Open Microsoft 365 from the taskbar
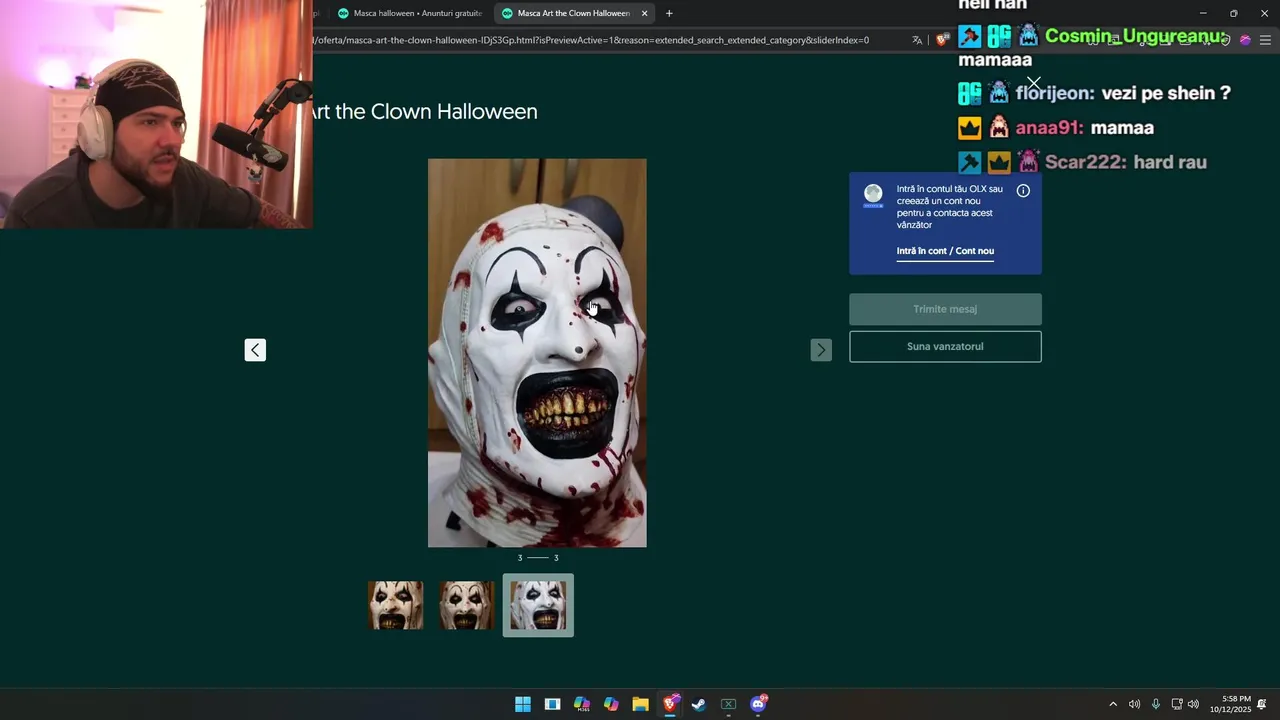This screenshot has height=720, width=1280. pos(582,704)
